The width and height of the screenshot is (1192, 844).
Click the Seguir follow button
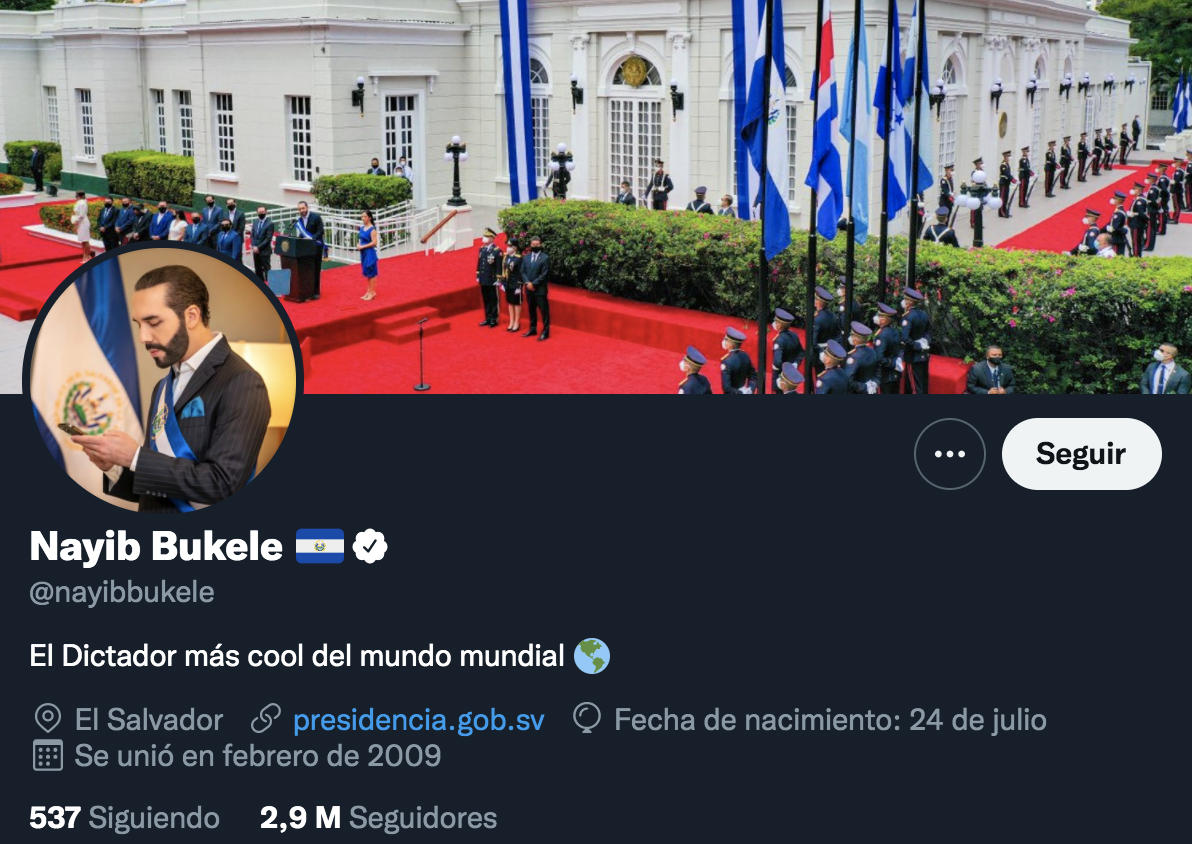tap(1081, 454)
